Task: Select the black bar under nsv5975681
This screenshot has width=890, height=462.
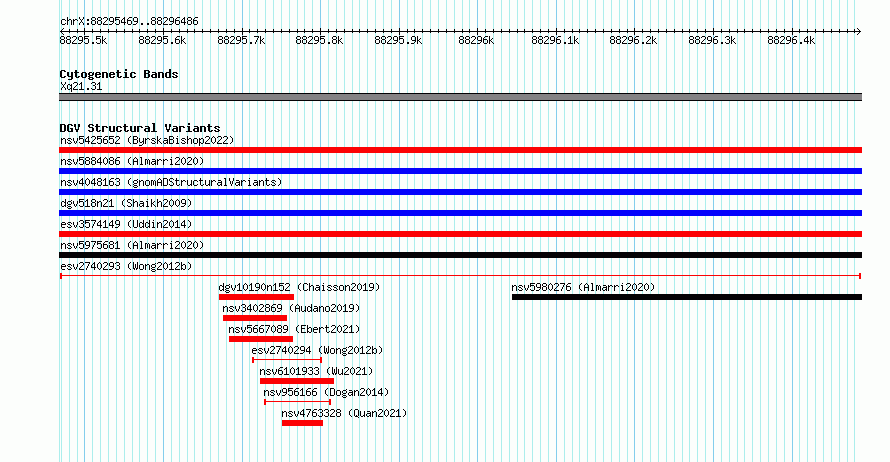Action: click(x=460, y=255)
